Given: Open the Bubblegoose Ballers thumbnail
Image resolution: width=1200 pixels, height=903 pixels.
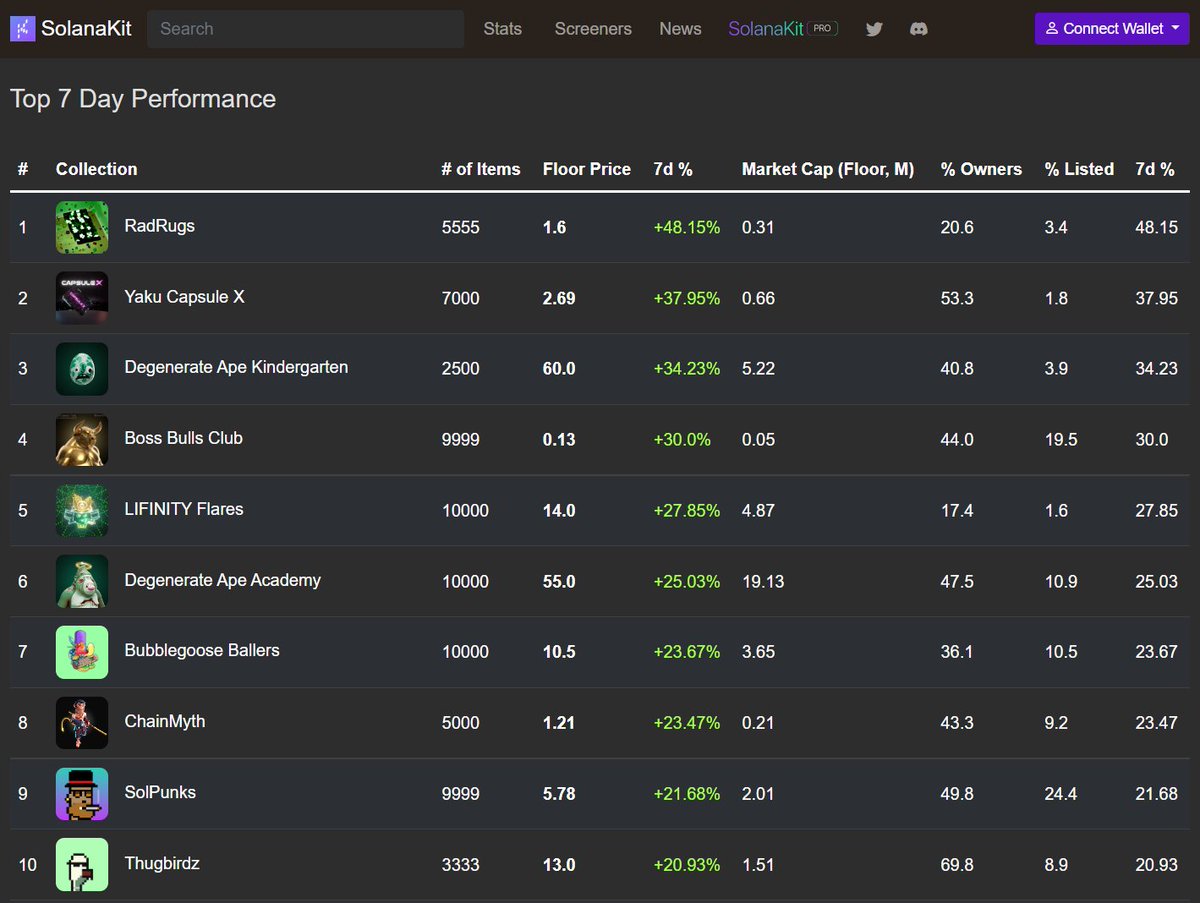Looking at the screenshot, I should 82,652.
